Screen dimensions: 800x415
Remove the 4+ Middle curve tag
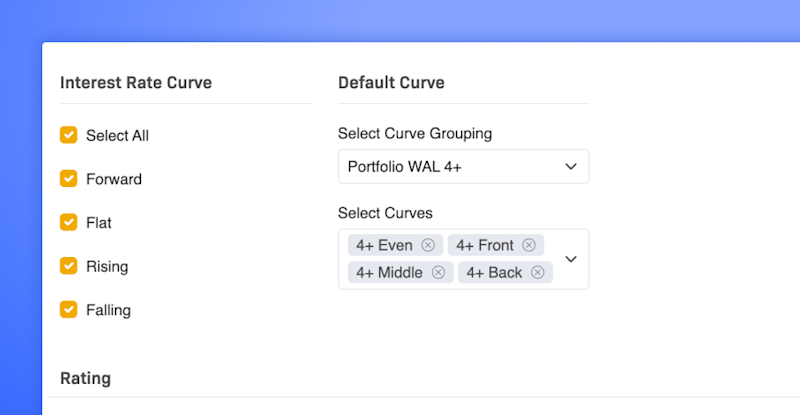pyautogui.click(x=438, y=272)
